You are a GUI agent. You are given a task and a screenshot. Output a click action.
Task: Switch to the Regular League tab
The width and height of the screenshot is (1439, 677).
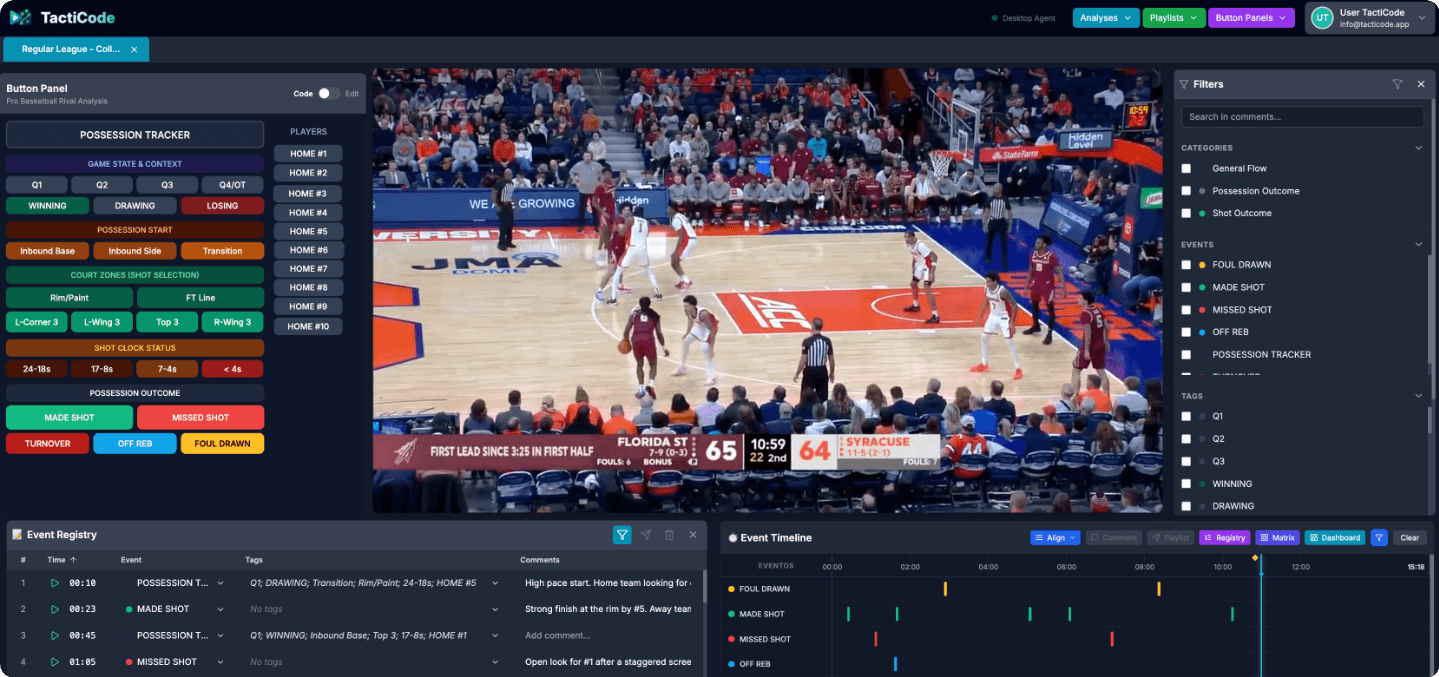click(x=70, y=49)
